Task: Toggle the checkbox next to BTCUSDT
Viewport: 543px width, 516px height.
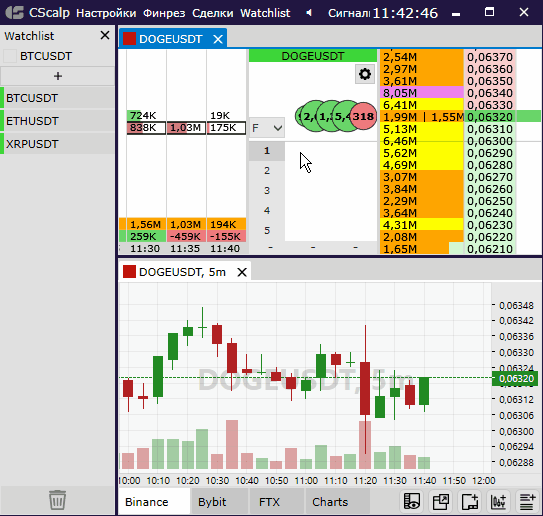Action: 10,56
